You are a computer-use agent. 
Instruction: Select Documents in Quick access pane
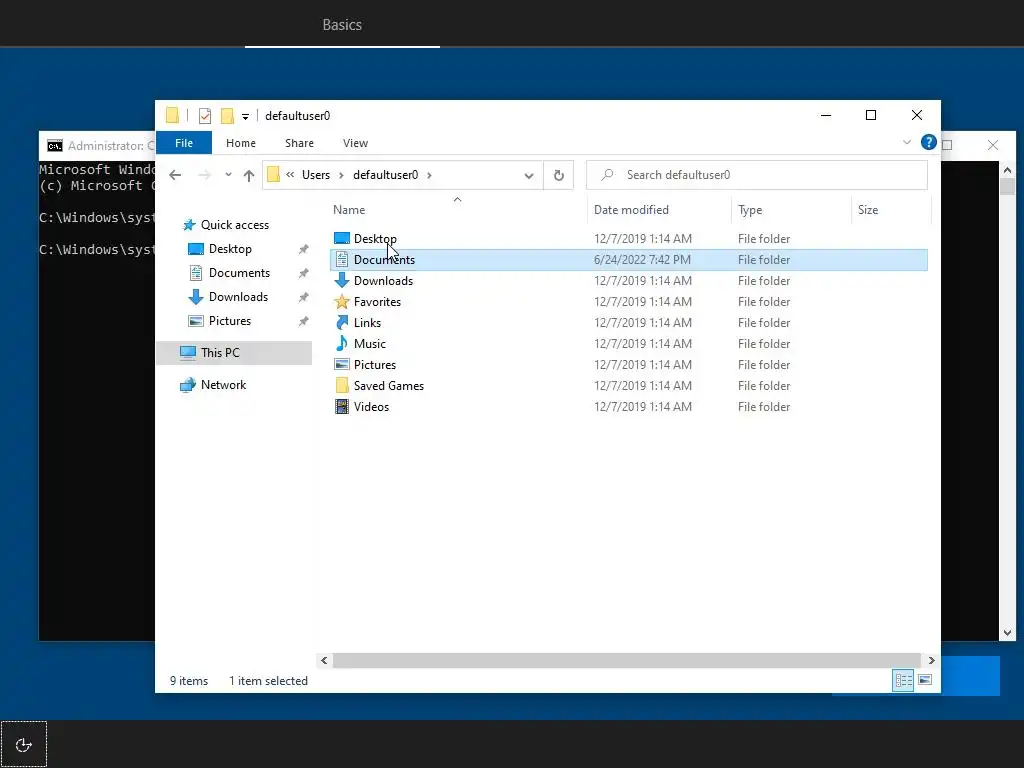239,273
